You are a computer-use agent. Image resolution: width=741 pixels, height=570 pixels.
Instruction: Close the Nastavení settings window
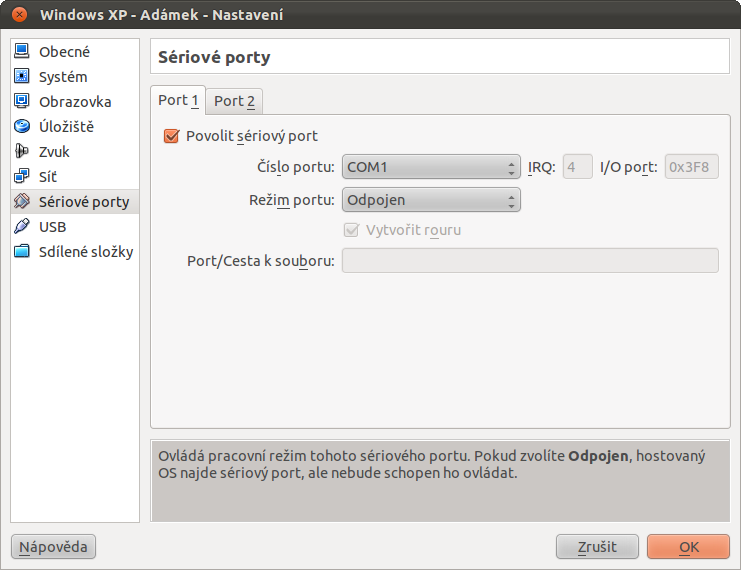pyautogui.click(x=19, y=15)
